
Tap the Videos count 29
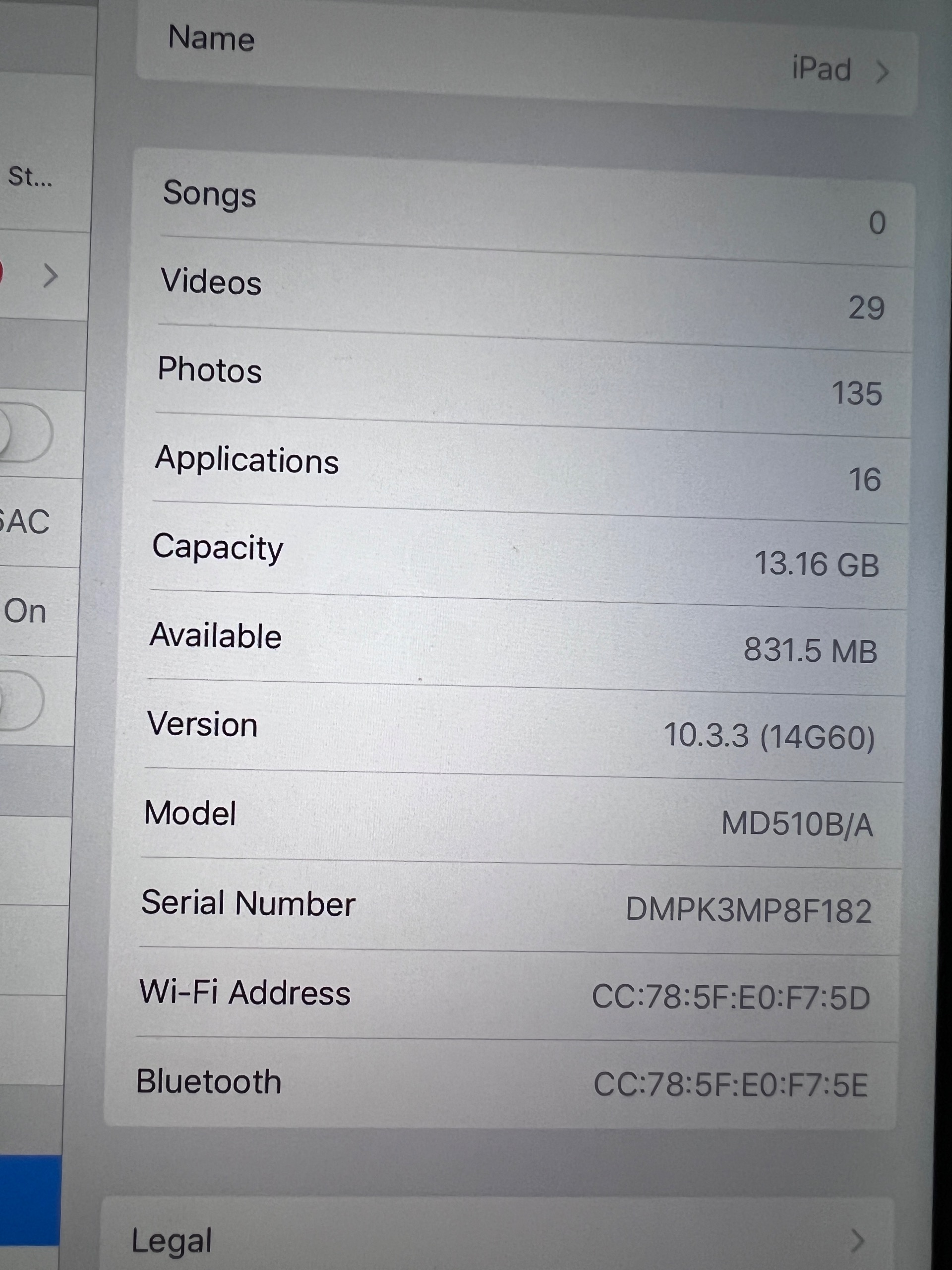tap(867, 308)
